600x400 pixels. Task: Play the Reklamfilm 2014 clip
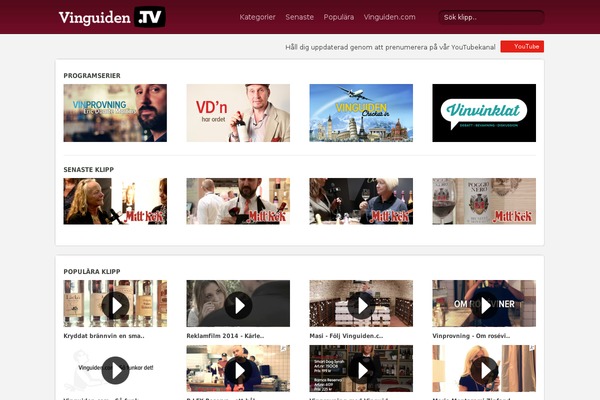click(x=238, y=305)
